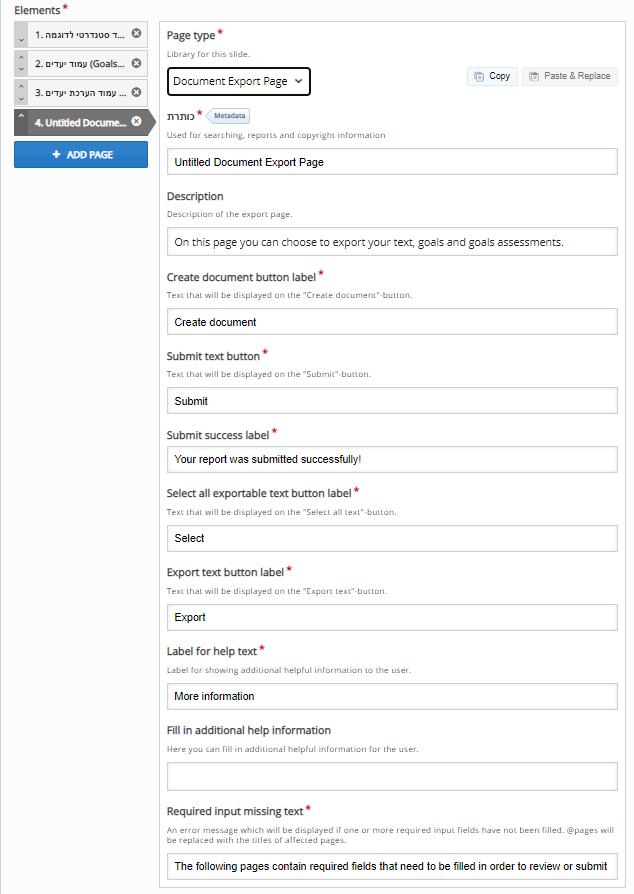634x894 pixels.
Task: Click the Add Page button
Action: click(80, 155)
